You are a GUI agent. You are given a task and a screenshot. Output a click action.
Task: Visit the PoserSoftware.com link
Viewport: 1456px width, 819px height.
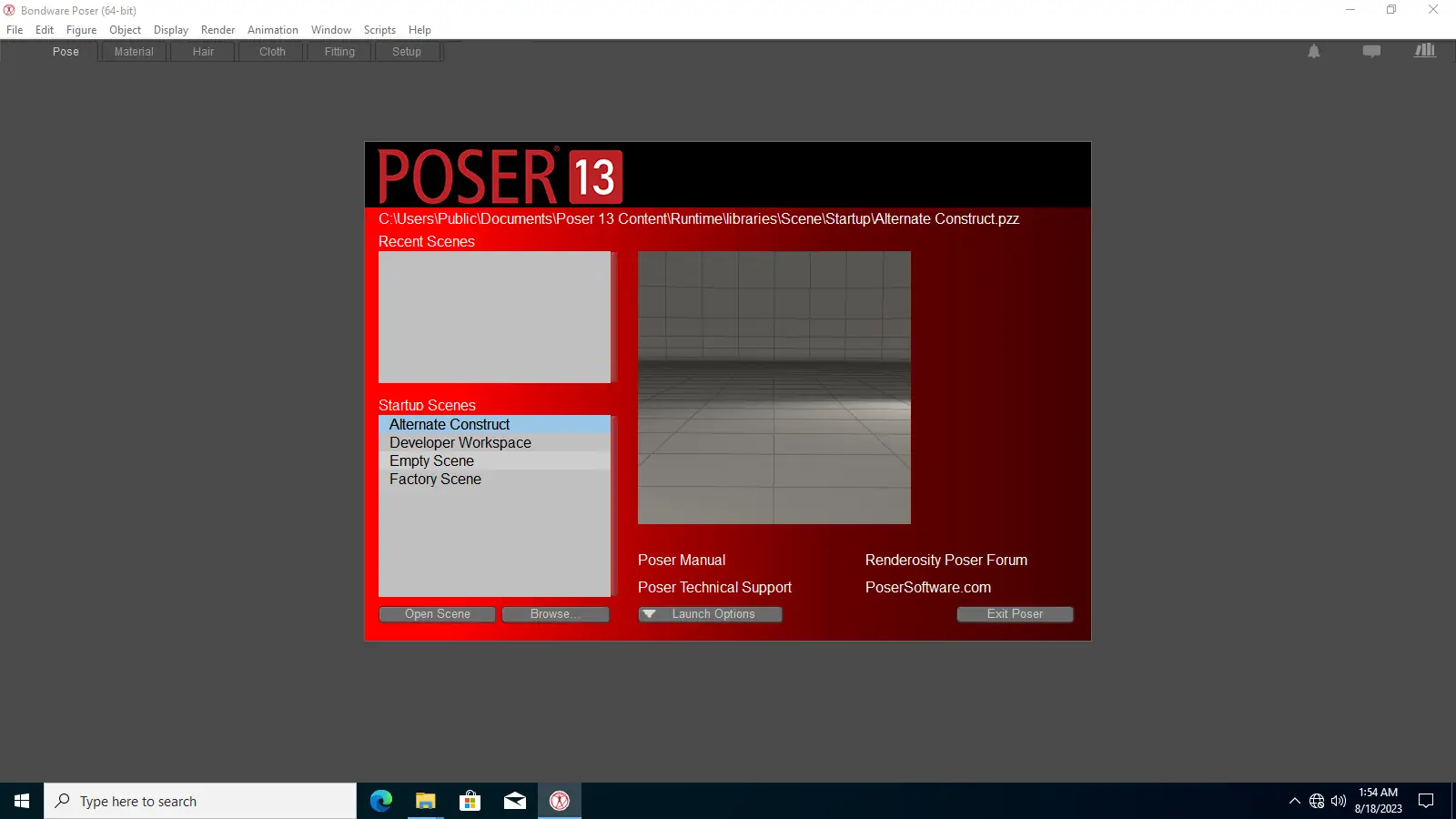(928, 588)
